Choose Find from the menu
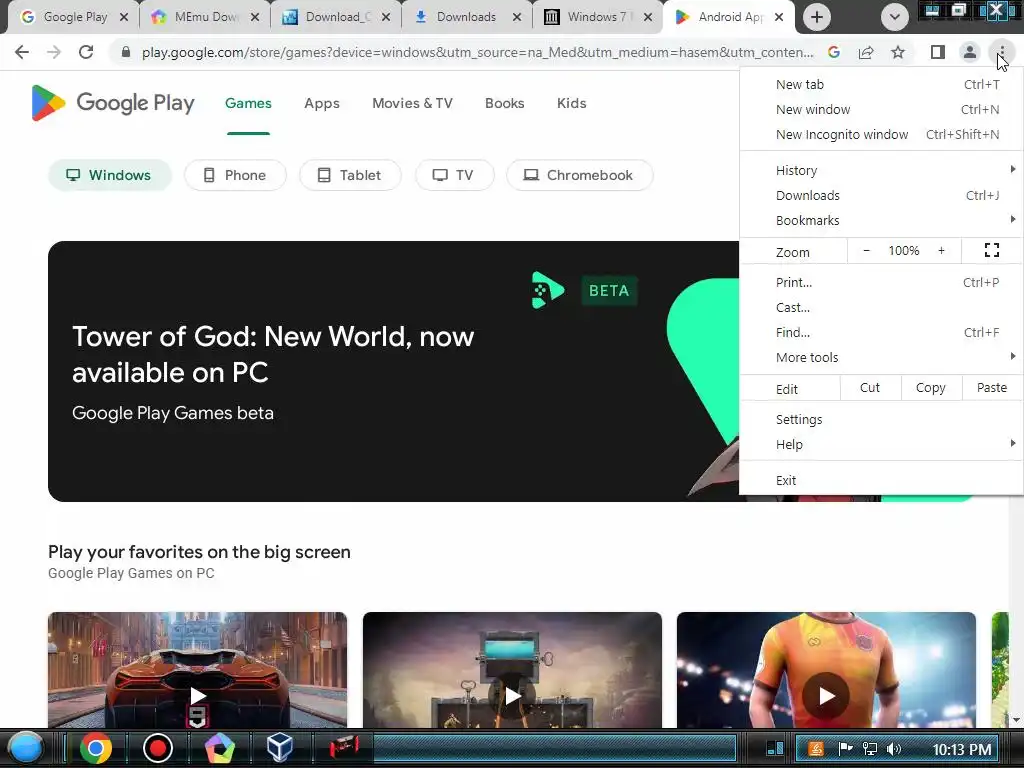This screenshot has width=1024, height=768. point(881,332)
